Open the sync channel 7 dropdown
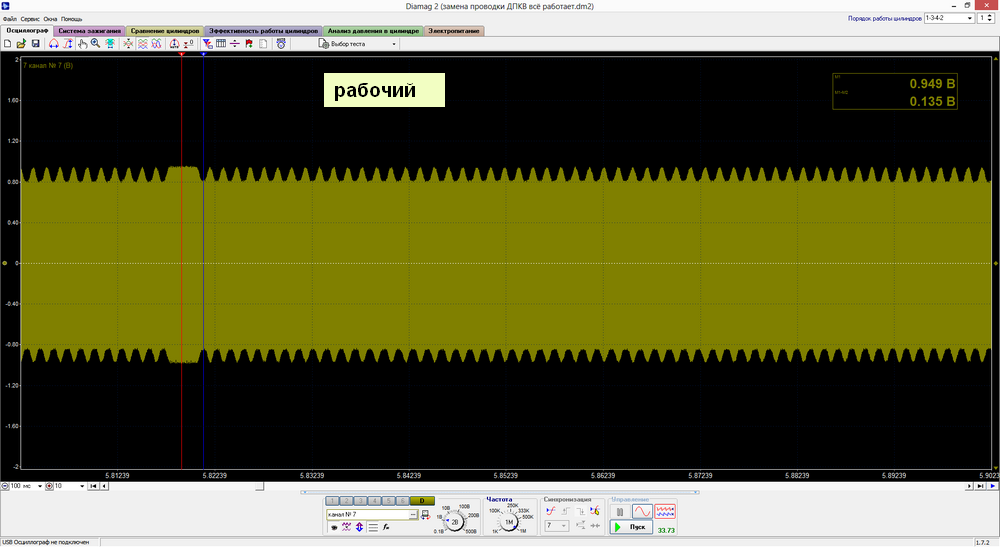1000x547 pixels. tap(557, 526)
